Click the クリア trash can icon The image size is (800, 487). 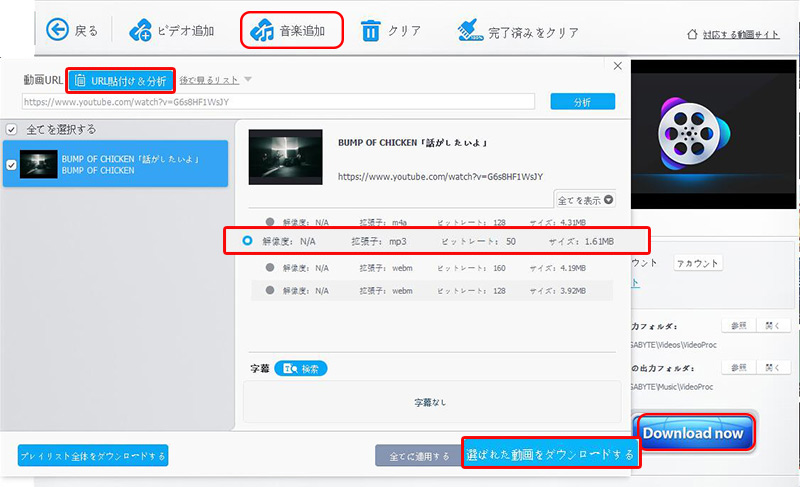[370, 31]
